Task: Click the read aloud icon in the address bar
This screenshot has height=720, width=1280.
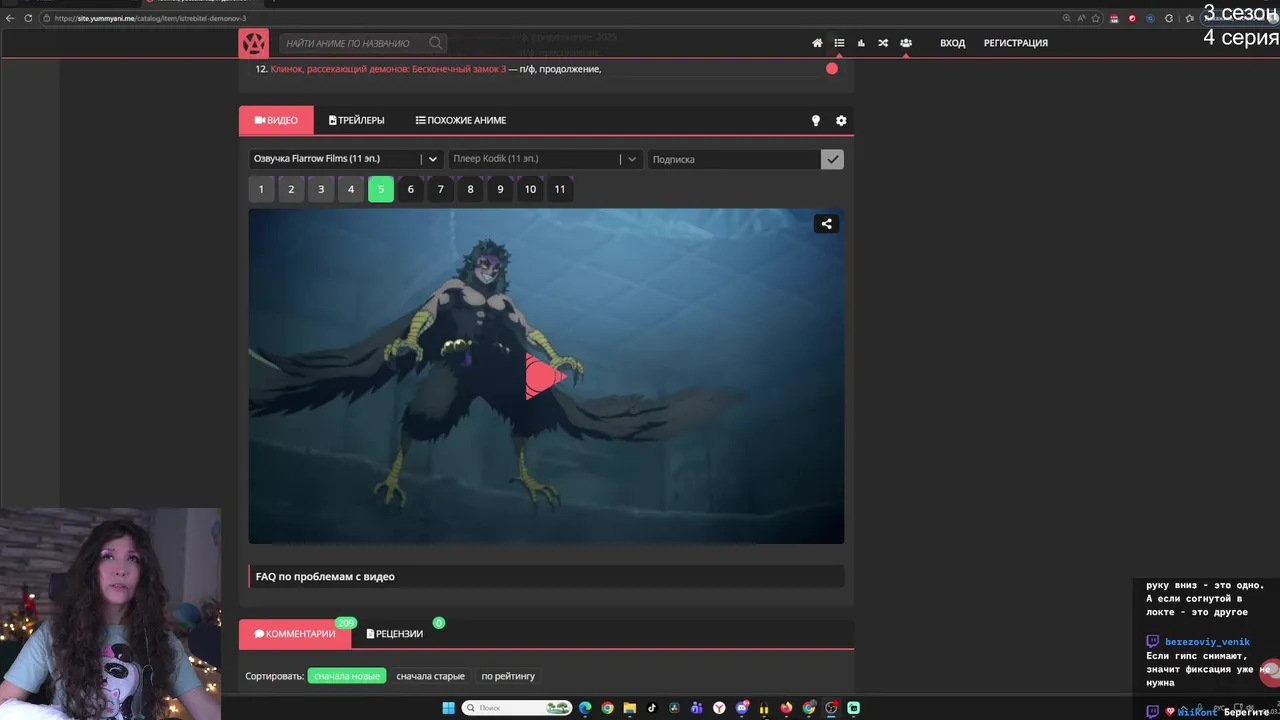Action: (1081, 18)
